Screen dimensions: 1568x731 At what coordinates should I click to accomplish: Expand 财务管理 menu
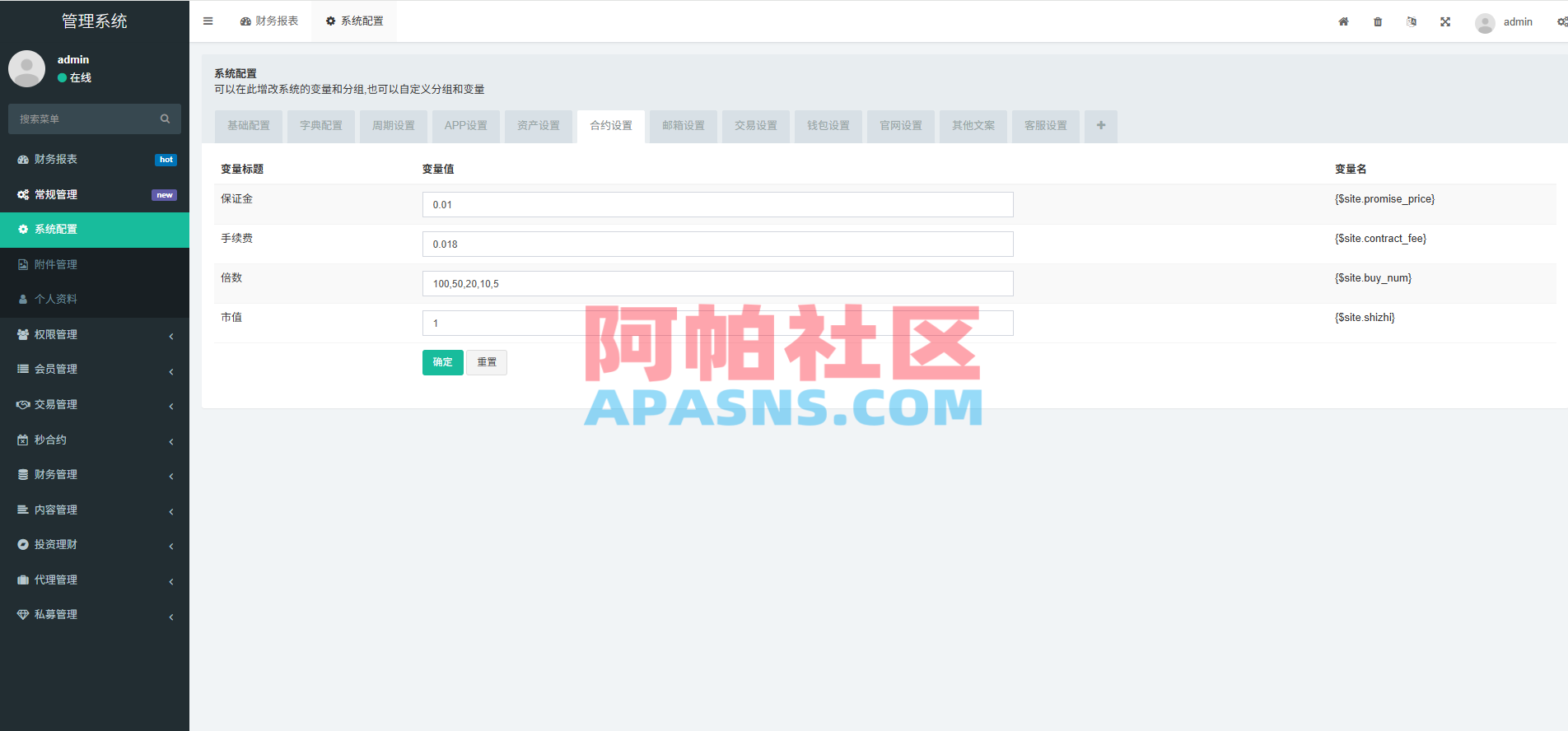pos(95,474)
